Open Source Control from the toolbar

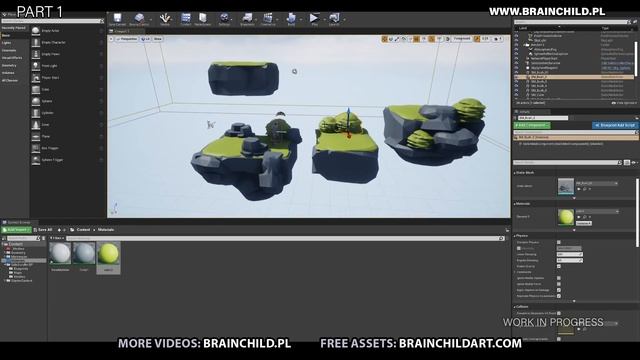click(x=140, y=18)
